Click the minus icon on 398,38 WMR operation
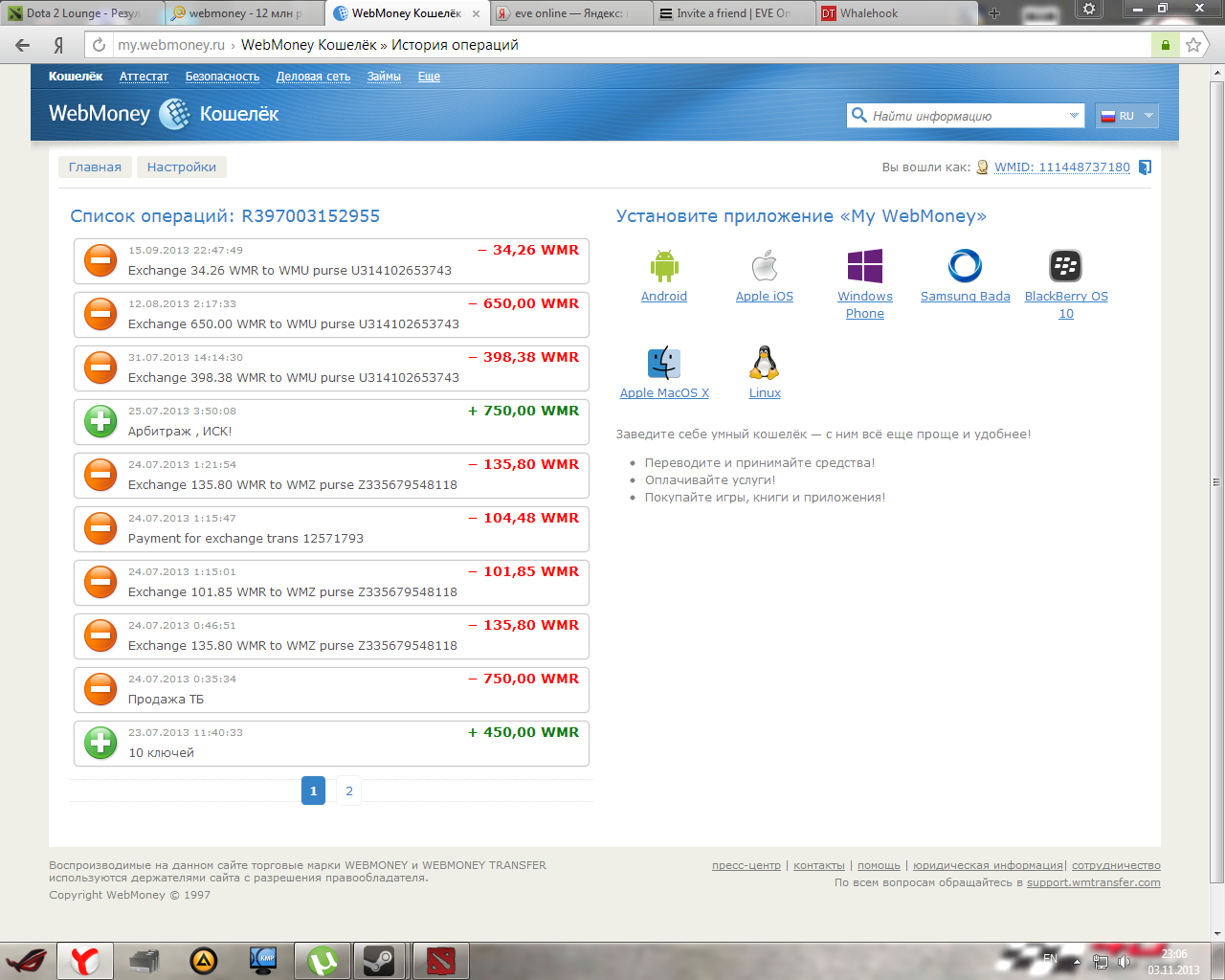 pyautogui.click(x=100, y=367)
